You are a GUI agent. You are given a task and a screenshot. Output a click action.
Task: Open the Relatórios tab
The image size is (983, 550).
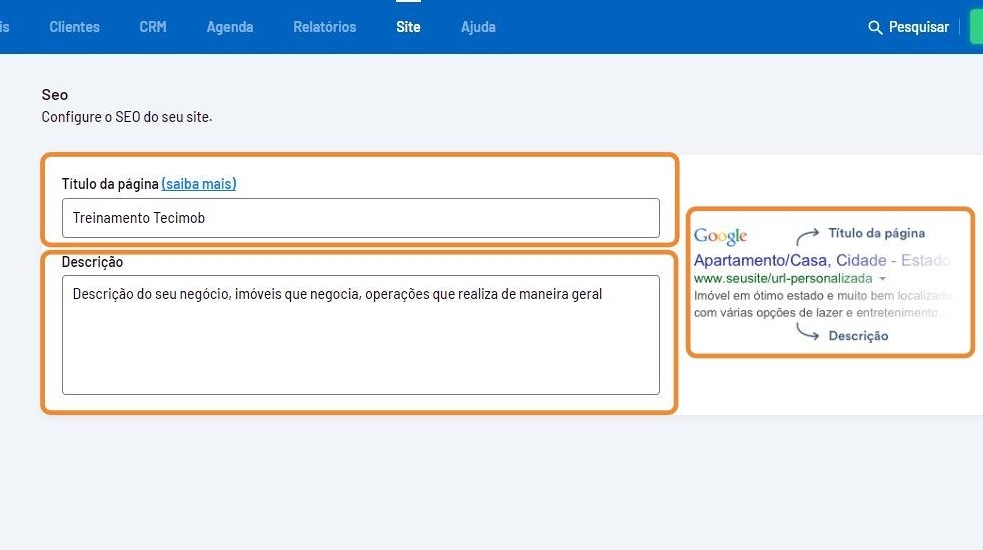[324, 27]
